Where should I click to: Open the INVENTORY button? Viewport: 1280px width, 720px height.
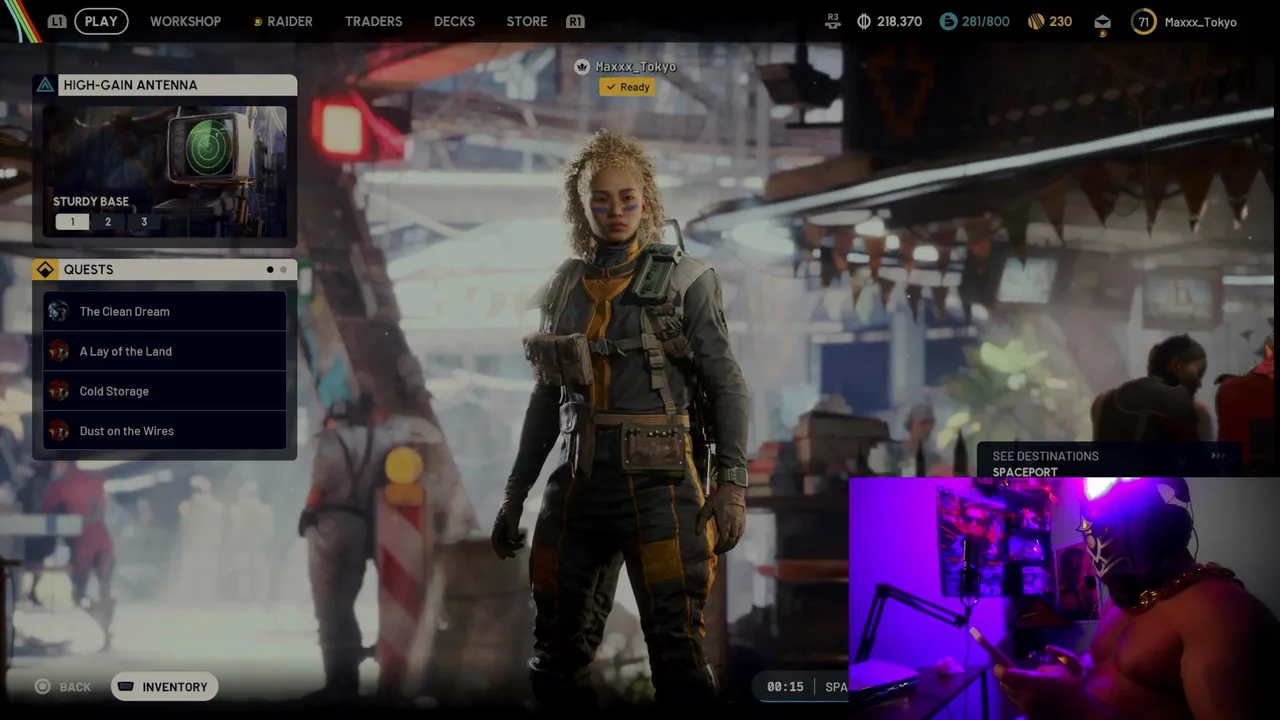click(165, 687)
